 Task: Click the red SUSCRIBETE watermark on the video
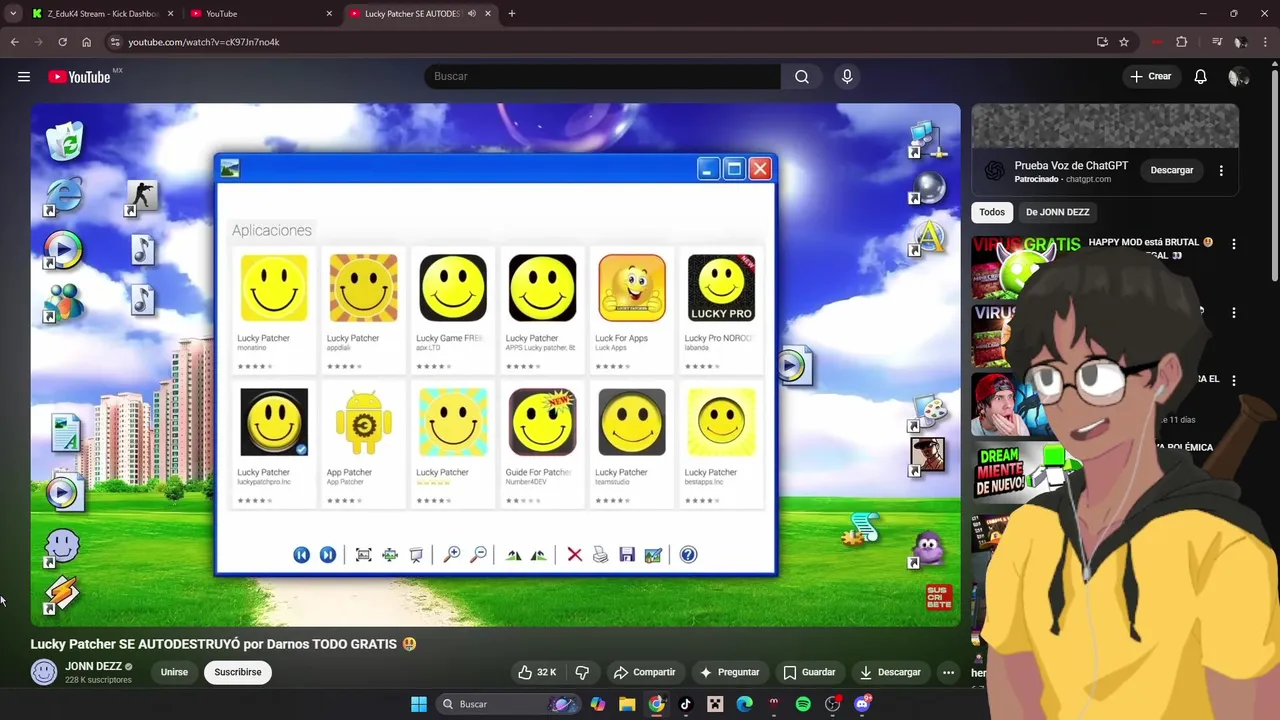click(x=939, y=598)
